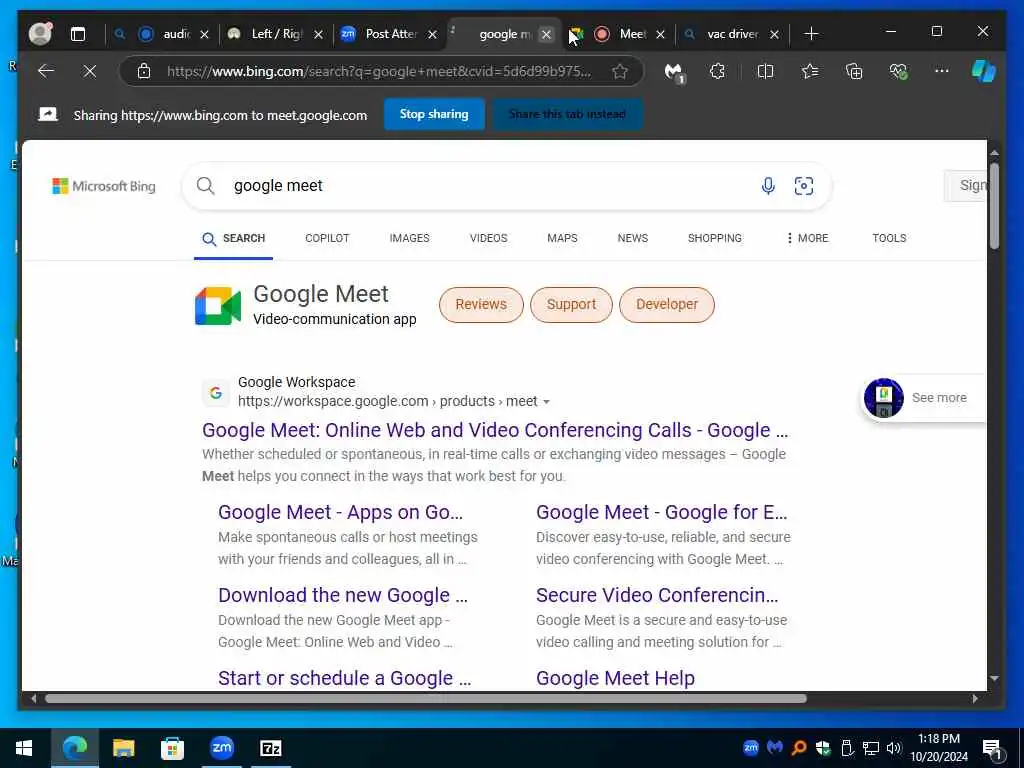Open the COPILOT search tab
The image size is (1024, 768).
327,238
